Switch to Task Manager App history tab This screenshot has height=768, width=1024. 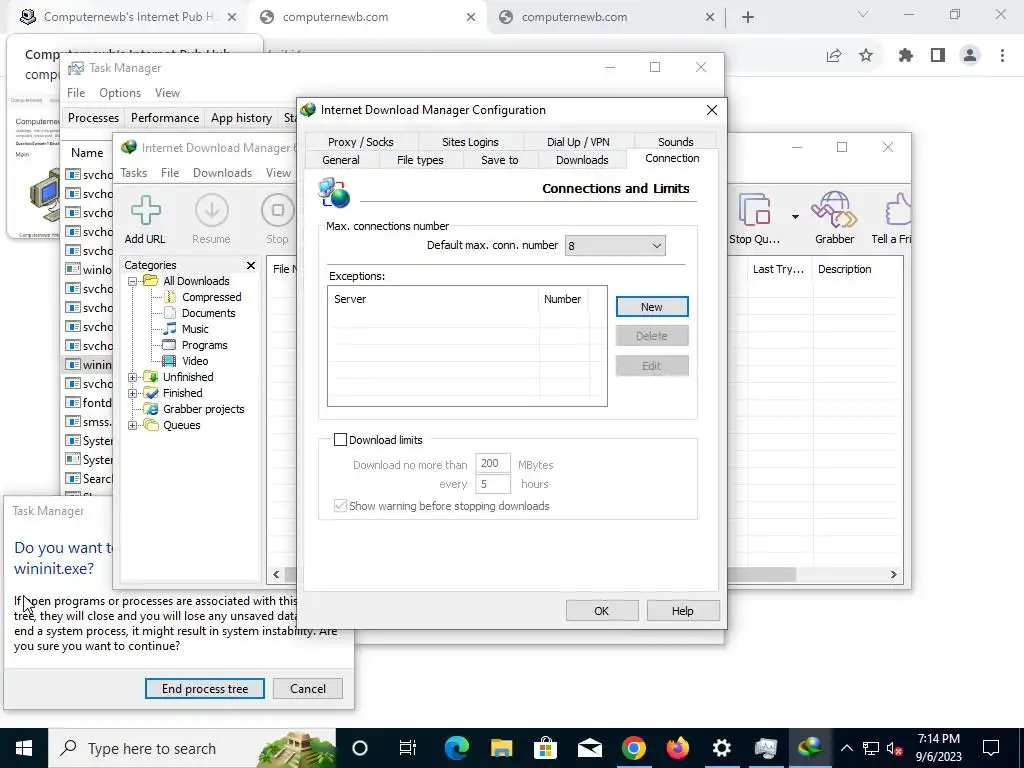(241, 118)
